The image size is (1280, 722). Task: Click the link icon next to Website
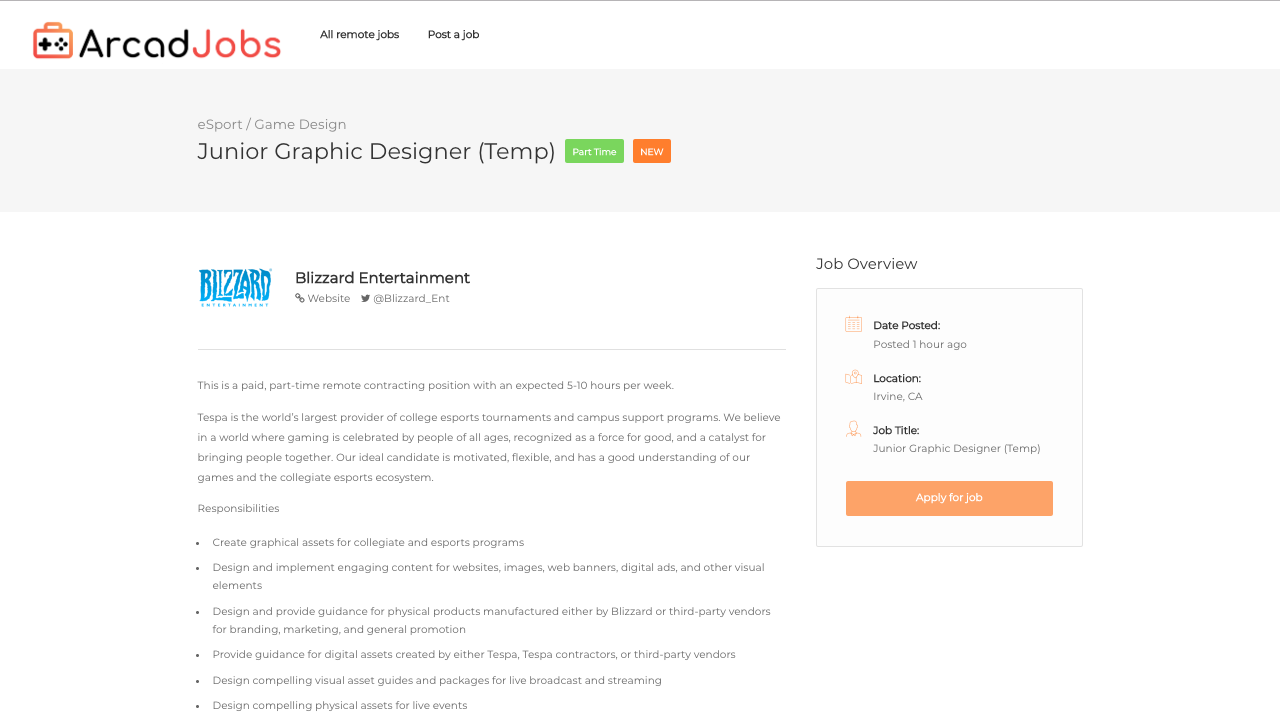coord(299,297)
